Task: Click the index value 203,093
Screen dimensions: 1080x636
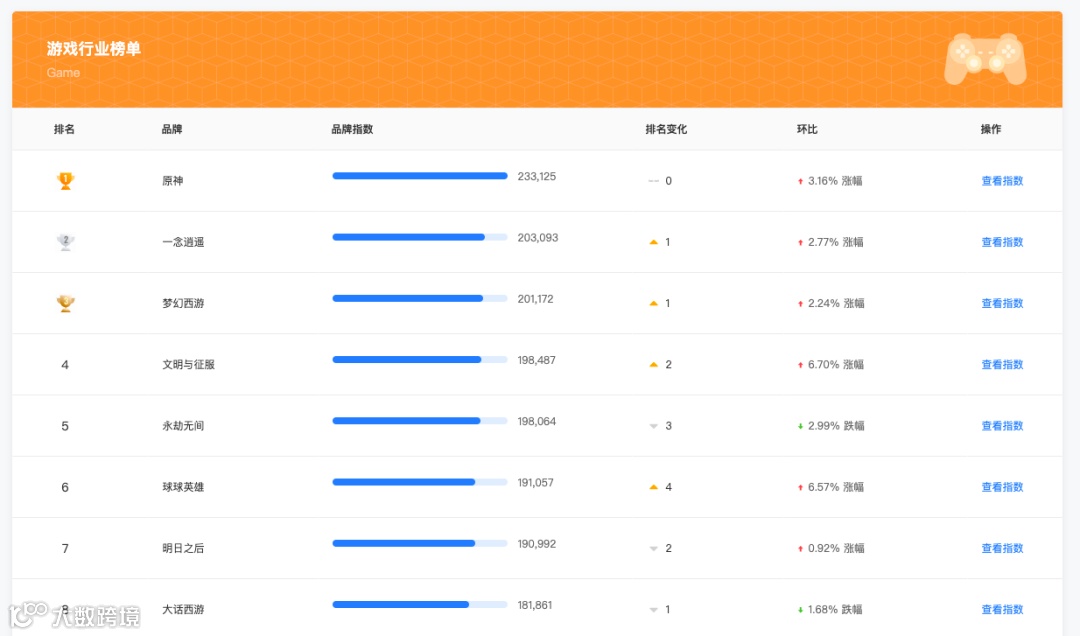Action: click(x=538, y=238)
